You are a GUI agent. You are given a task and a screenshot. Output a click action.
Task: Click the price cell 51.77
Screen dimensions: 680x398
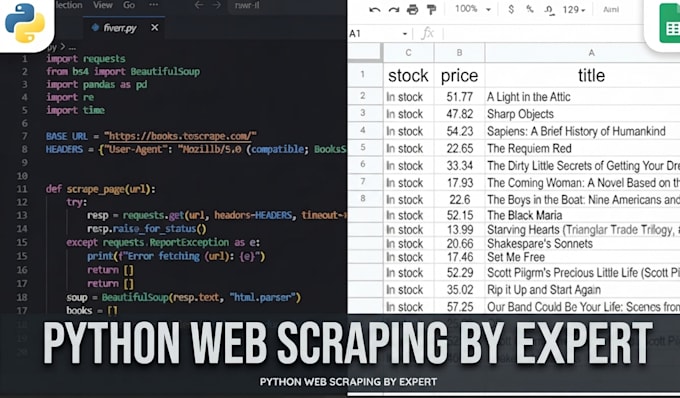coord(459,97)
